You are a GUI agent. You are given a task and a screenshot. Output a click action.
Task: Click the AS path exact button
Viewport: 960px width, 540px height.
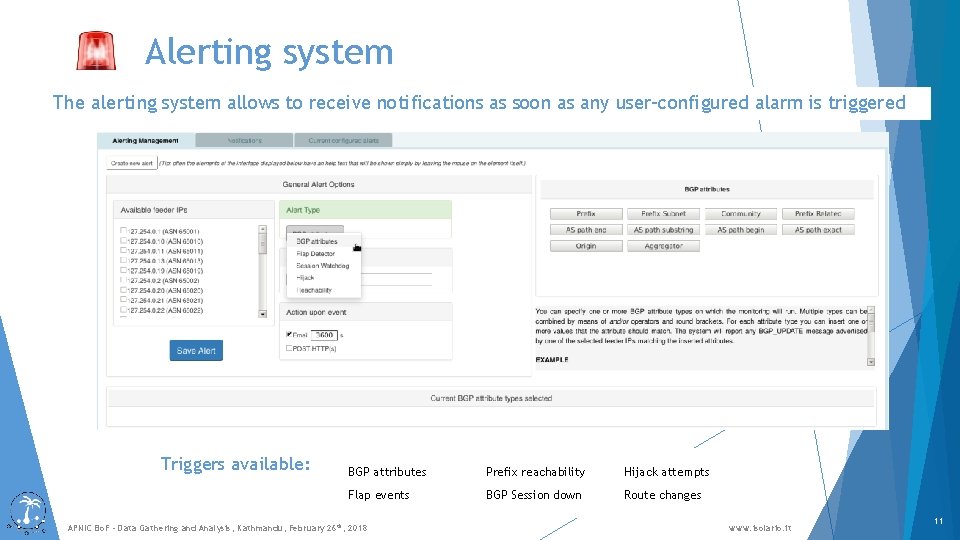click(x=818, y=230)
